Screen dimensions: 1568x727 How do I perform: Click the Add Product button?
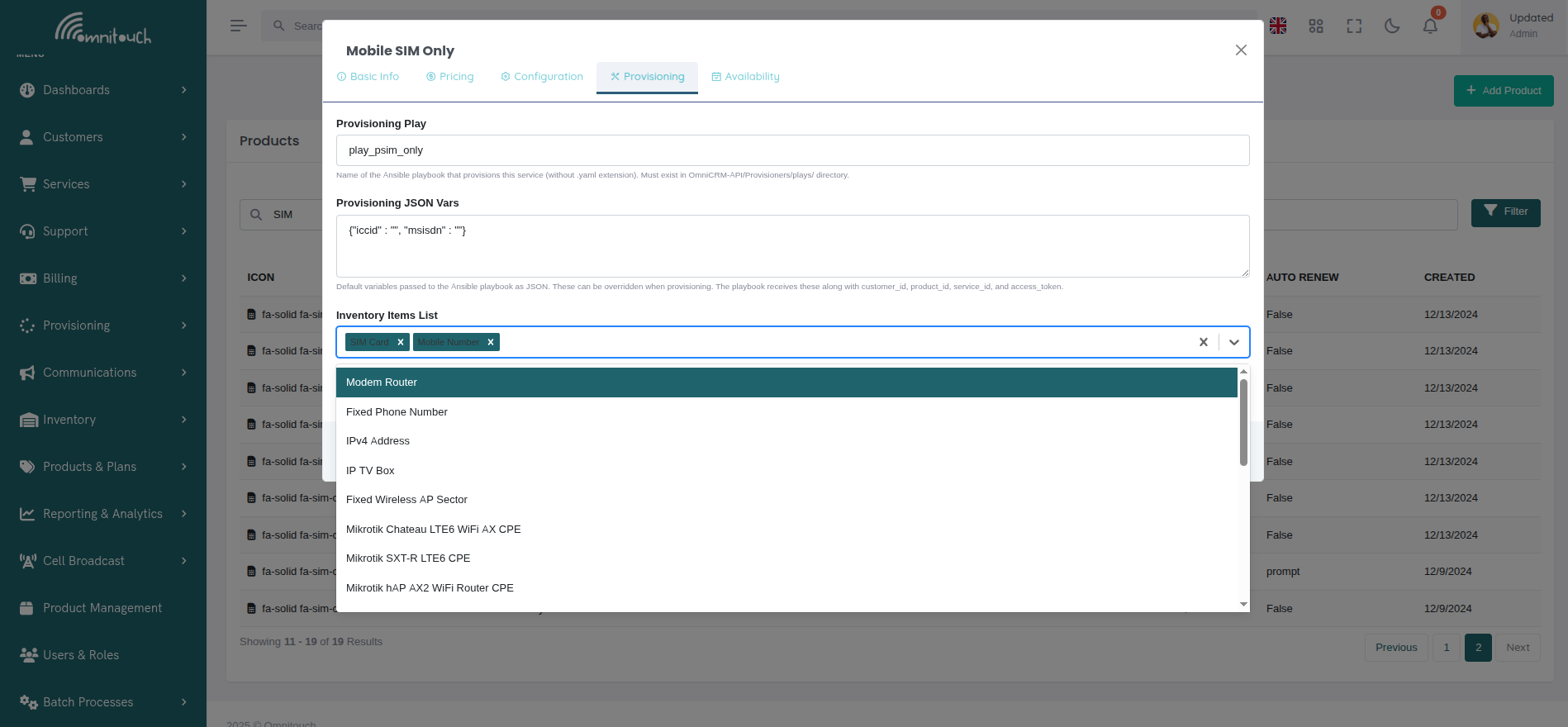[1503, 91]
